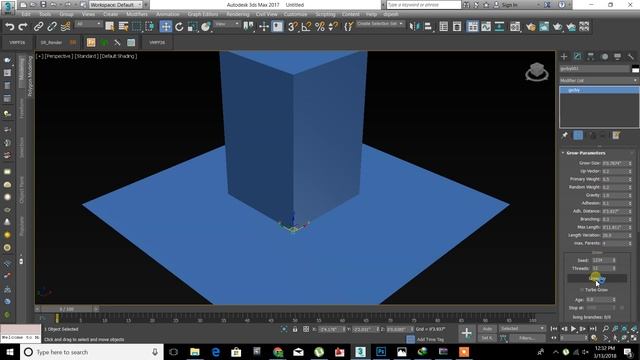Click the Key Filters button
The image size is (640, 360).
pos(527,338)
